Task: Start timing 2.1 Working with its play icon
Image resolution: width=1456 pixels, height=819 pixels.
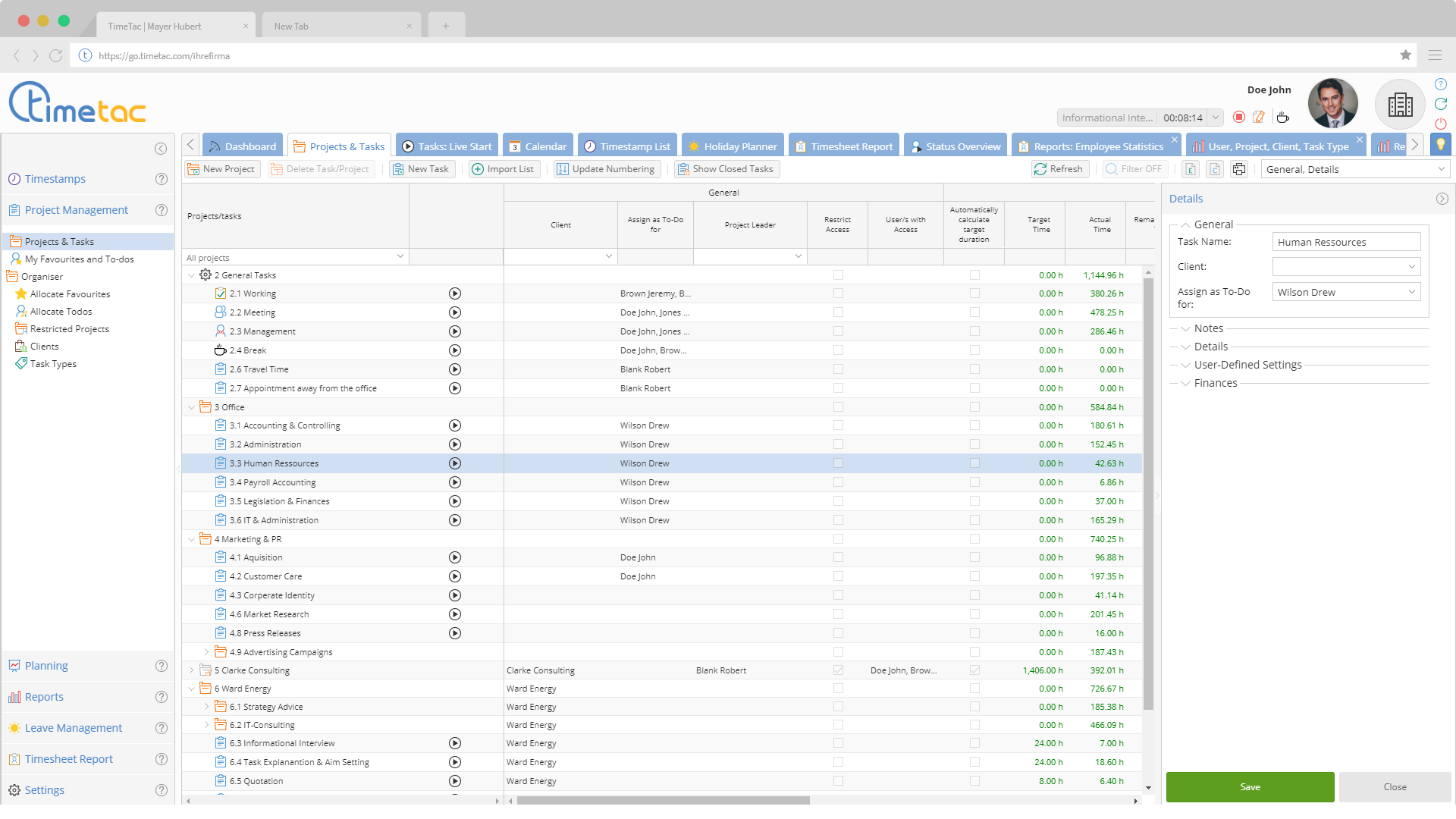Action: (455, 293)
